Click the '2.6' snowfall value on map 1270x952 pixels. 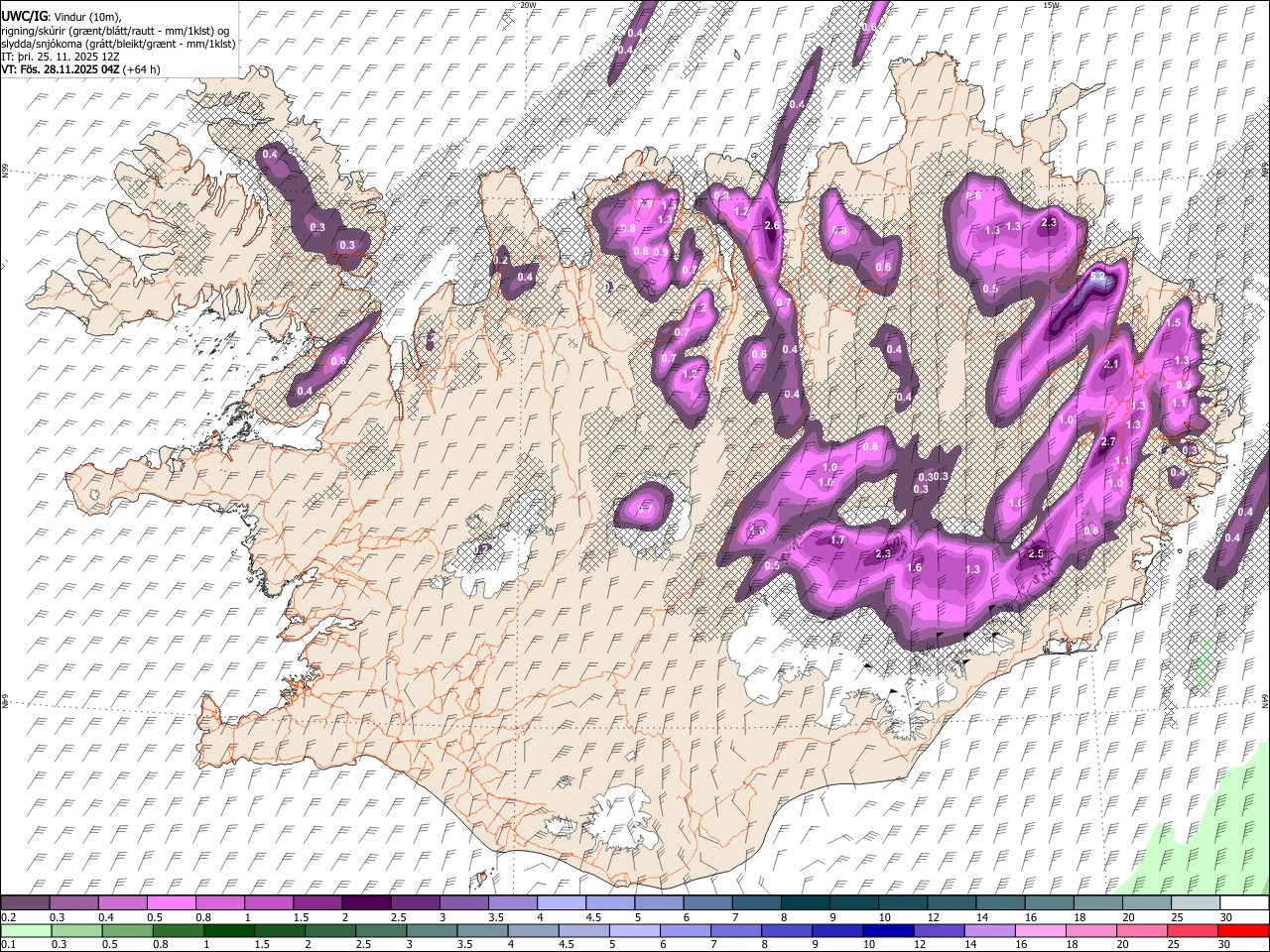(774, 226)
